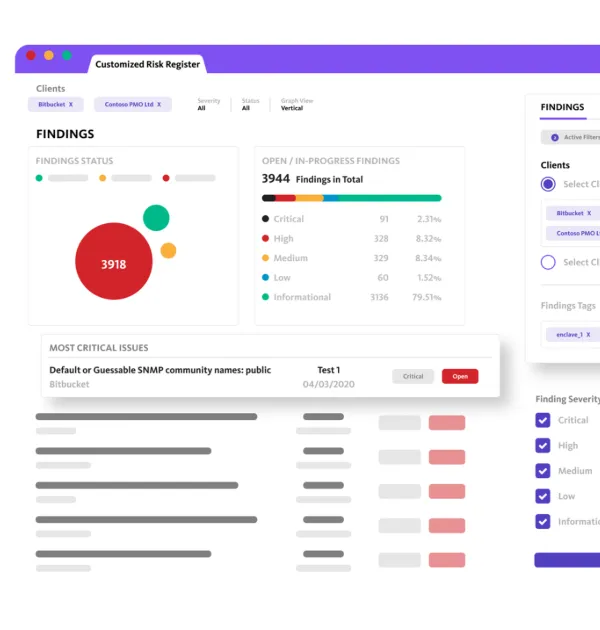Click the green window maximize dot
Viewport: 600px width, 630px height.
click(x=67, y=55)
